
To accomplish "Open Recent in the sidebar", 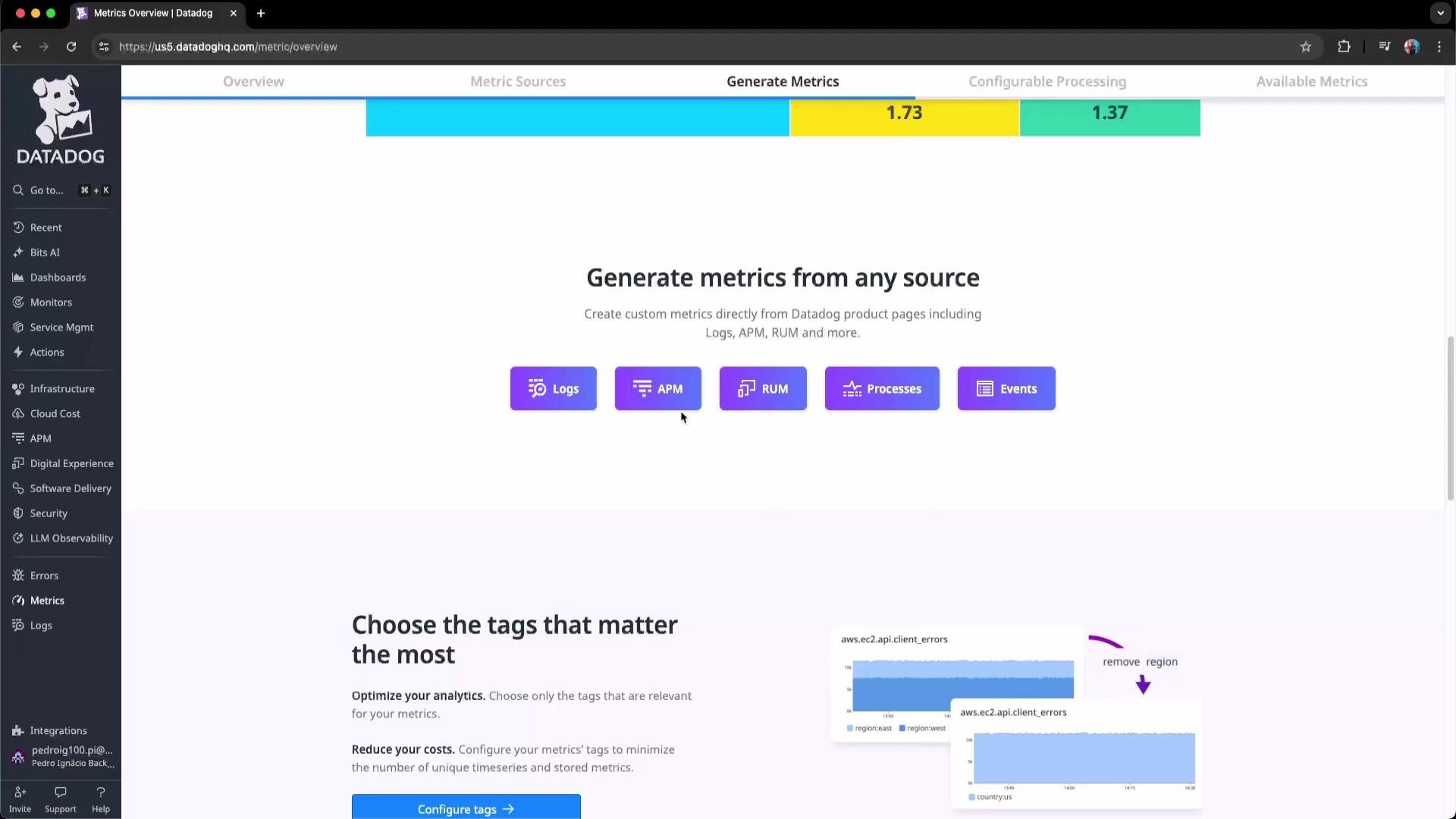I will click(45, 227).
